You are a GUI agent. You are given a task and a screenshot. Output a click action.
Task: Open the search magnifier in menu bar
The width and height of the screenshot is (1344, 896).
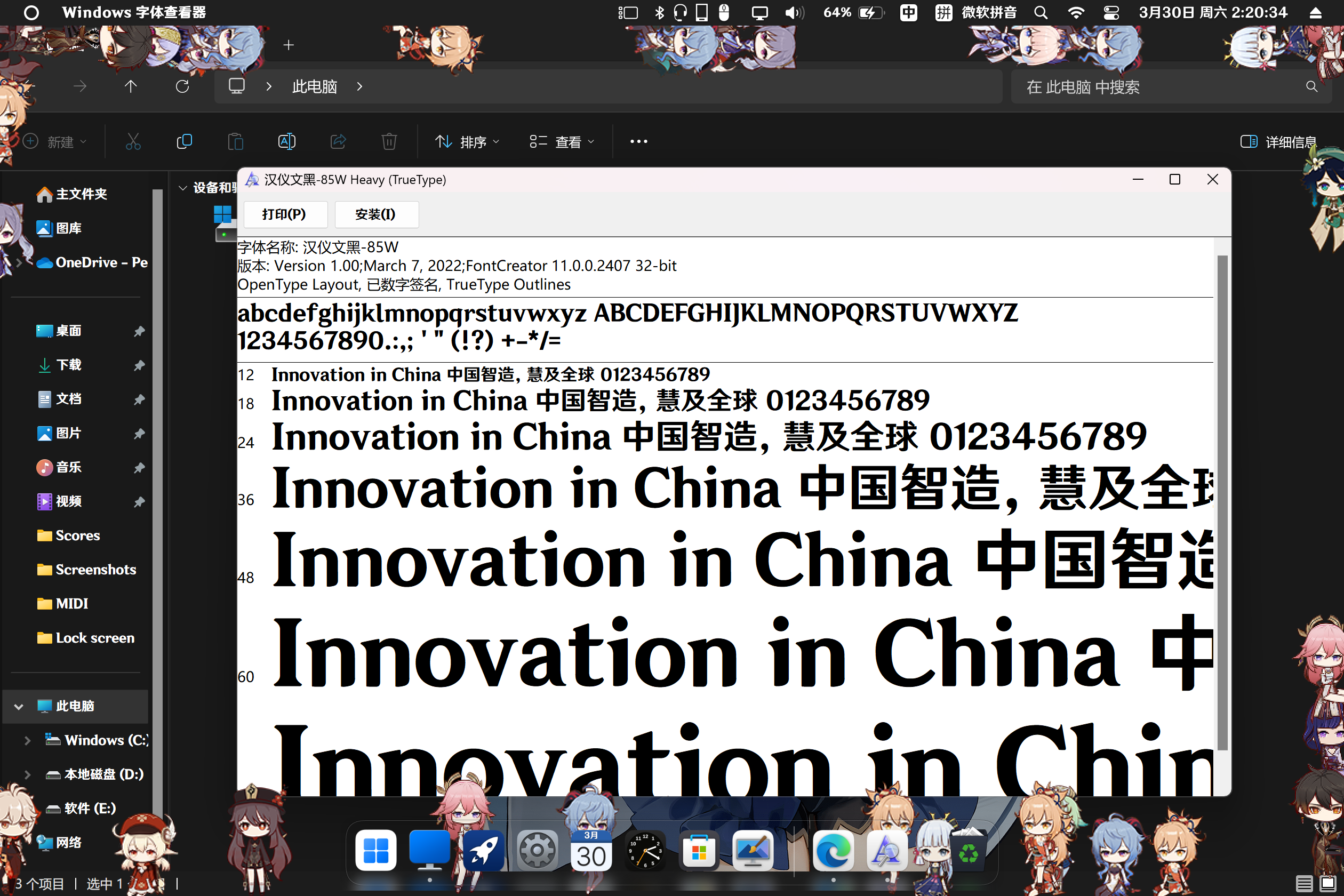(1041, 13)
